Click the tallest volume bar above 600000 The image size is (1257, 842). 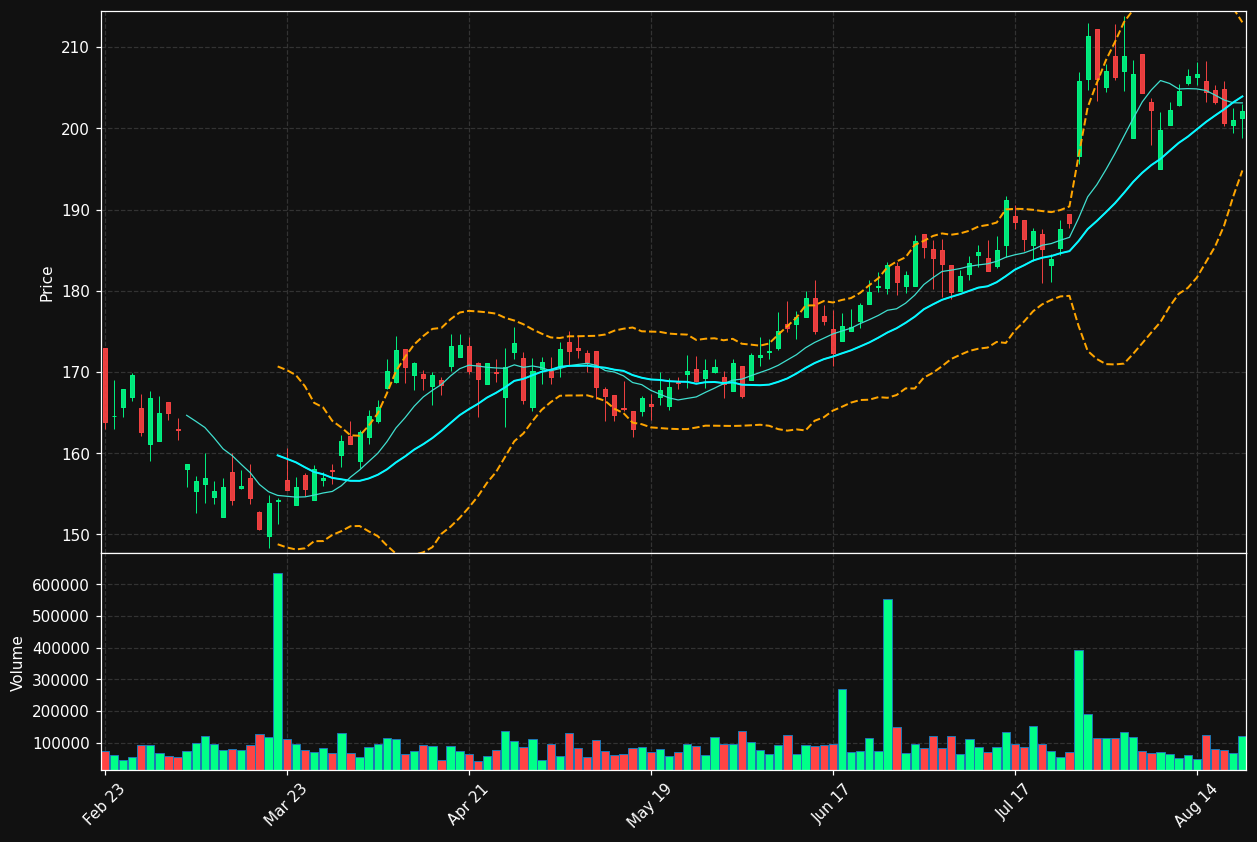278,671
